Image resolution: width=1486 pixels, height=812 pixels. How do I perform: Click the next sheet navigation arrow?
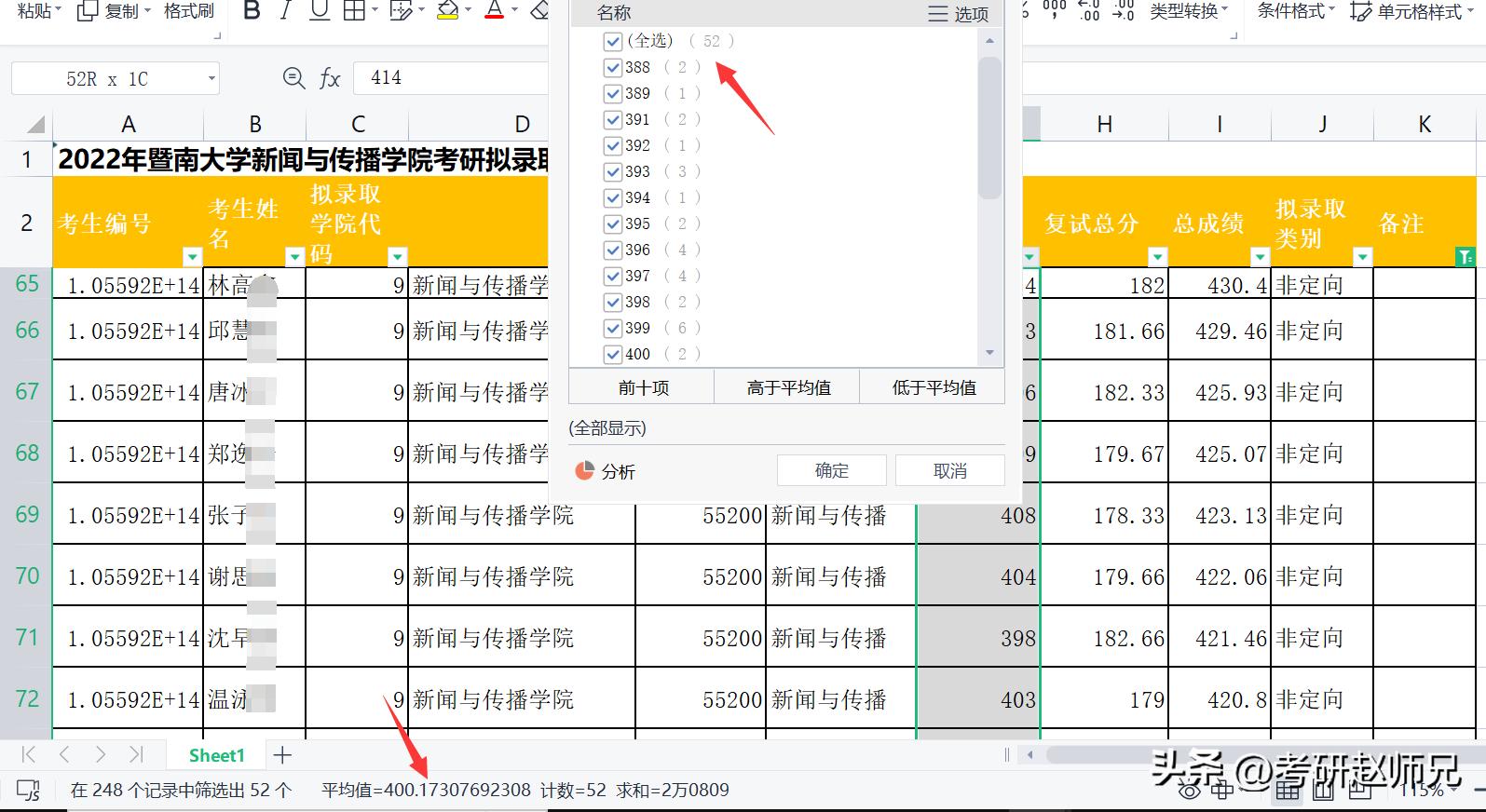100,754
